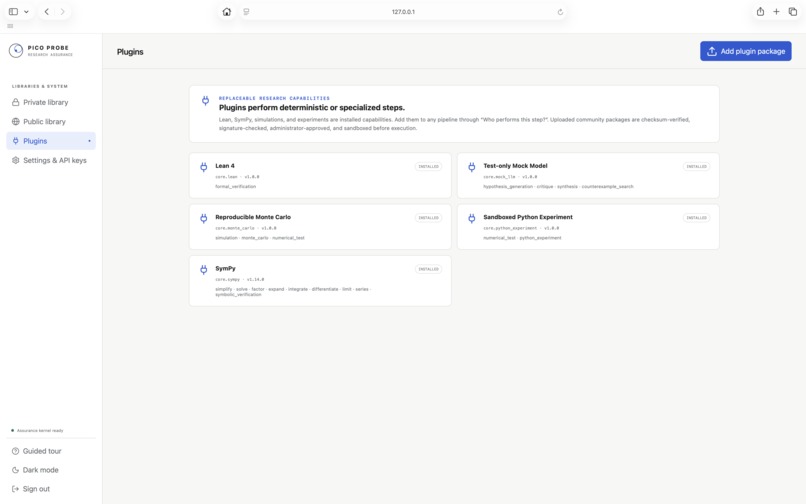Click the Pico Probe logo icon

point(16,50)
